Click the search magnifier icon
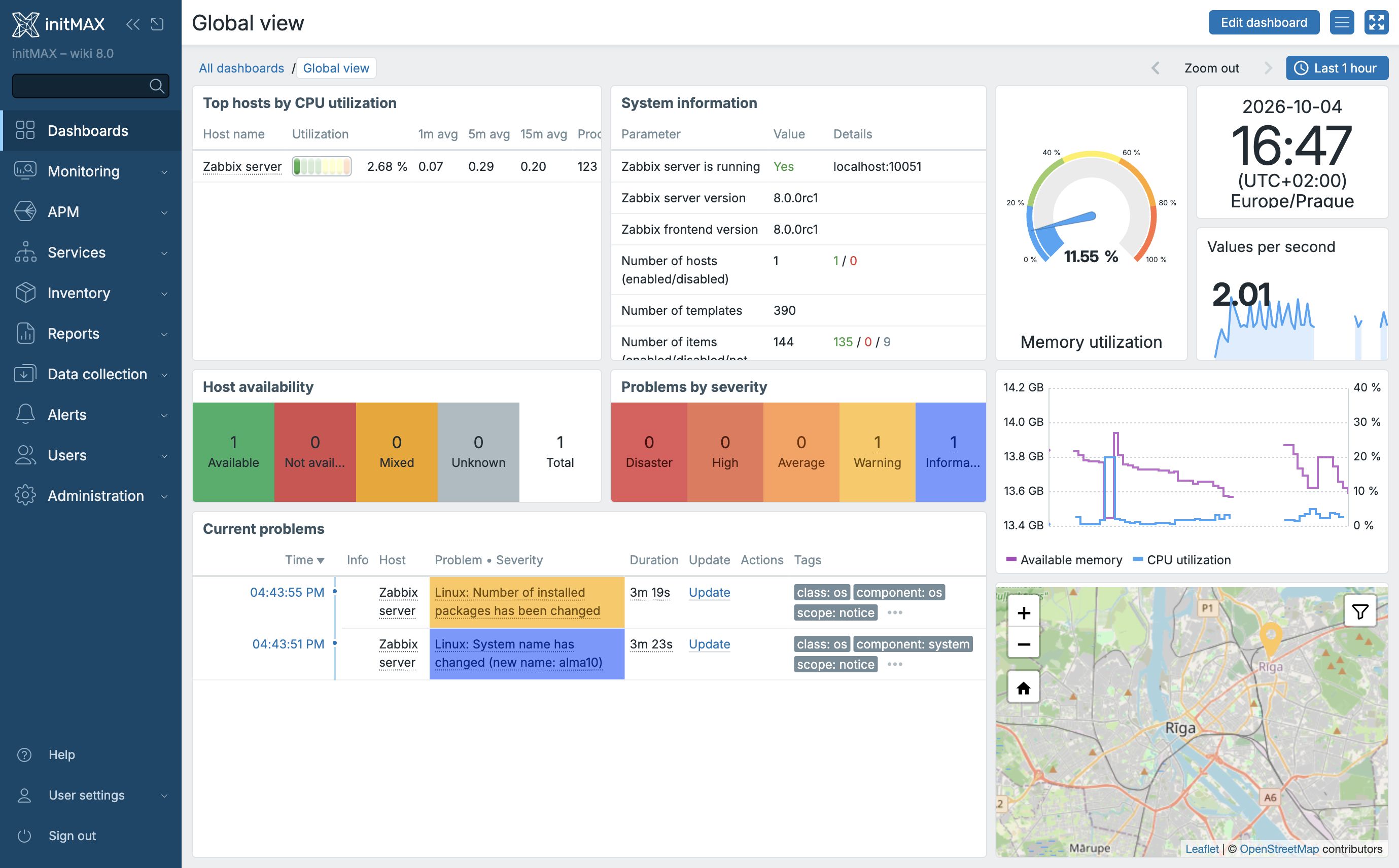This screenshot has width=1399, height=868. (x=156, y=86)
